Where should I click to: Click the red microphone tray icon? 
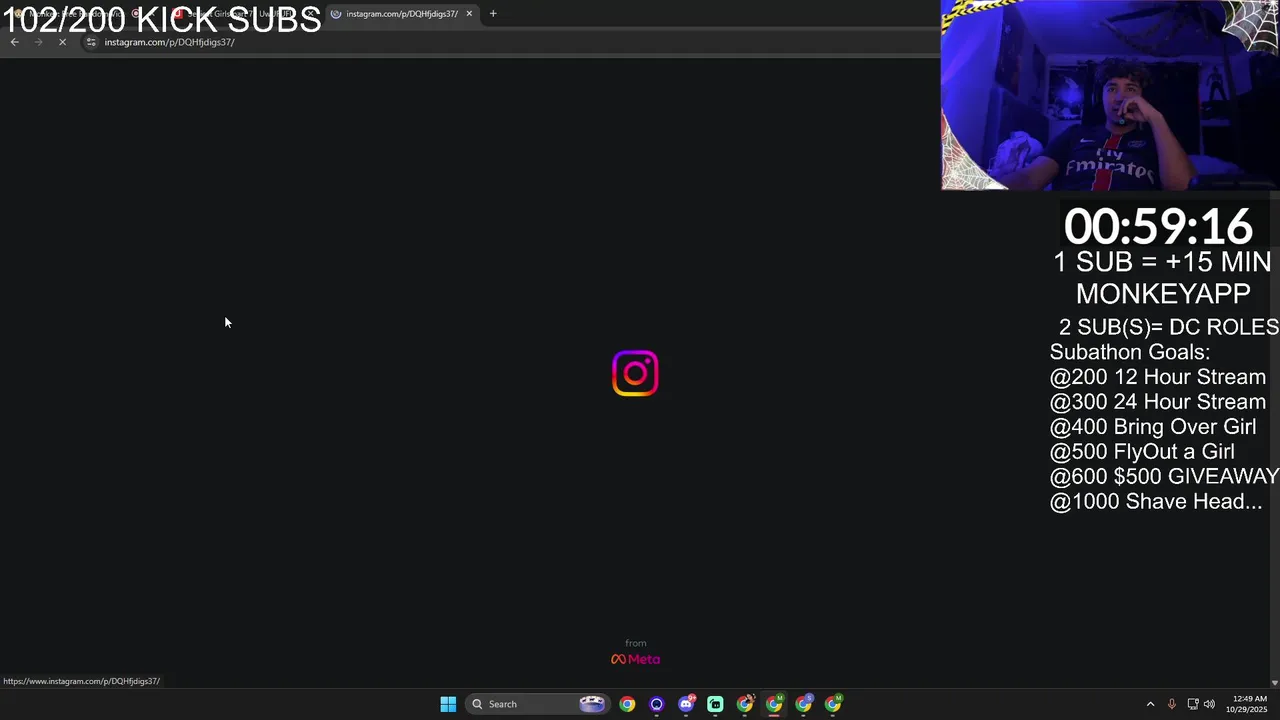[x=1171, y=704]
